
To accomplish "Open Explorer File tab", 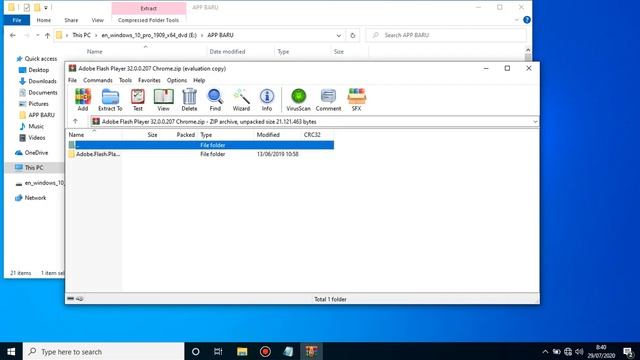I will (17, 20).
